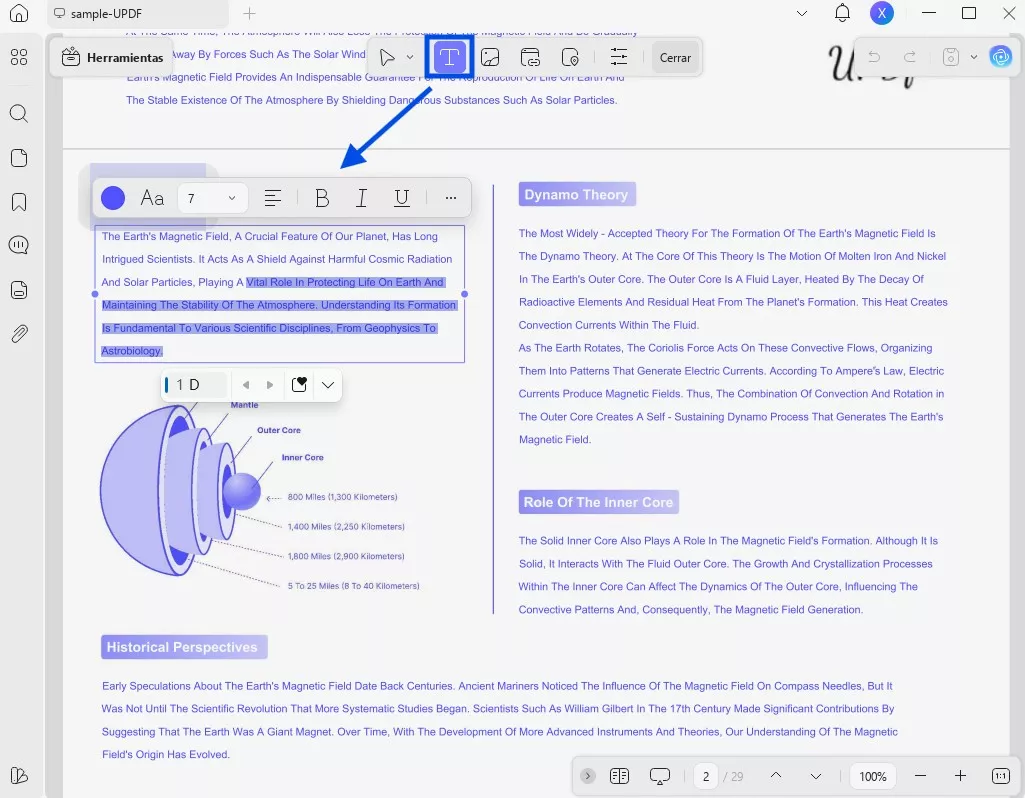Open the page layout view icon

point(619,776)
